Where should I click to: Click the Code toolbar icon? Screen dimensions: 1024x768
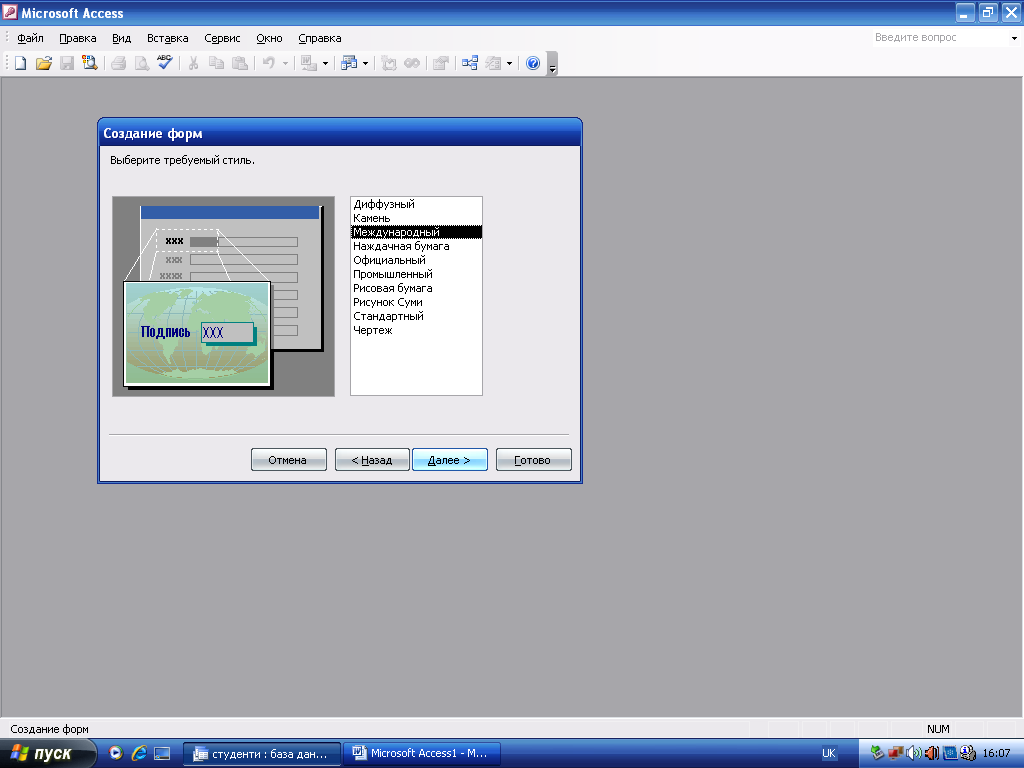[389, 63]
